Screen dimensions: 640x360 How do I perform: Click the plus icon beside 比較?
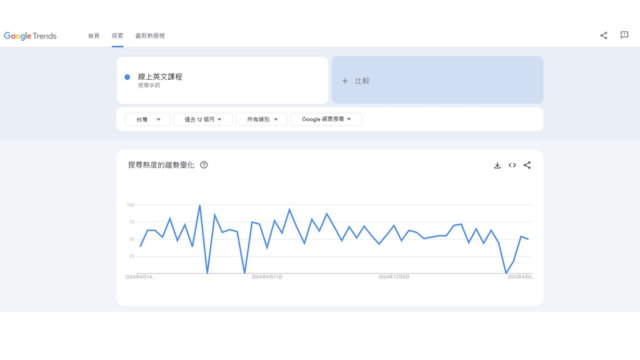click(x=345, y=81)
